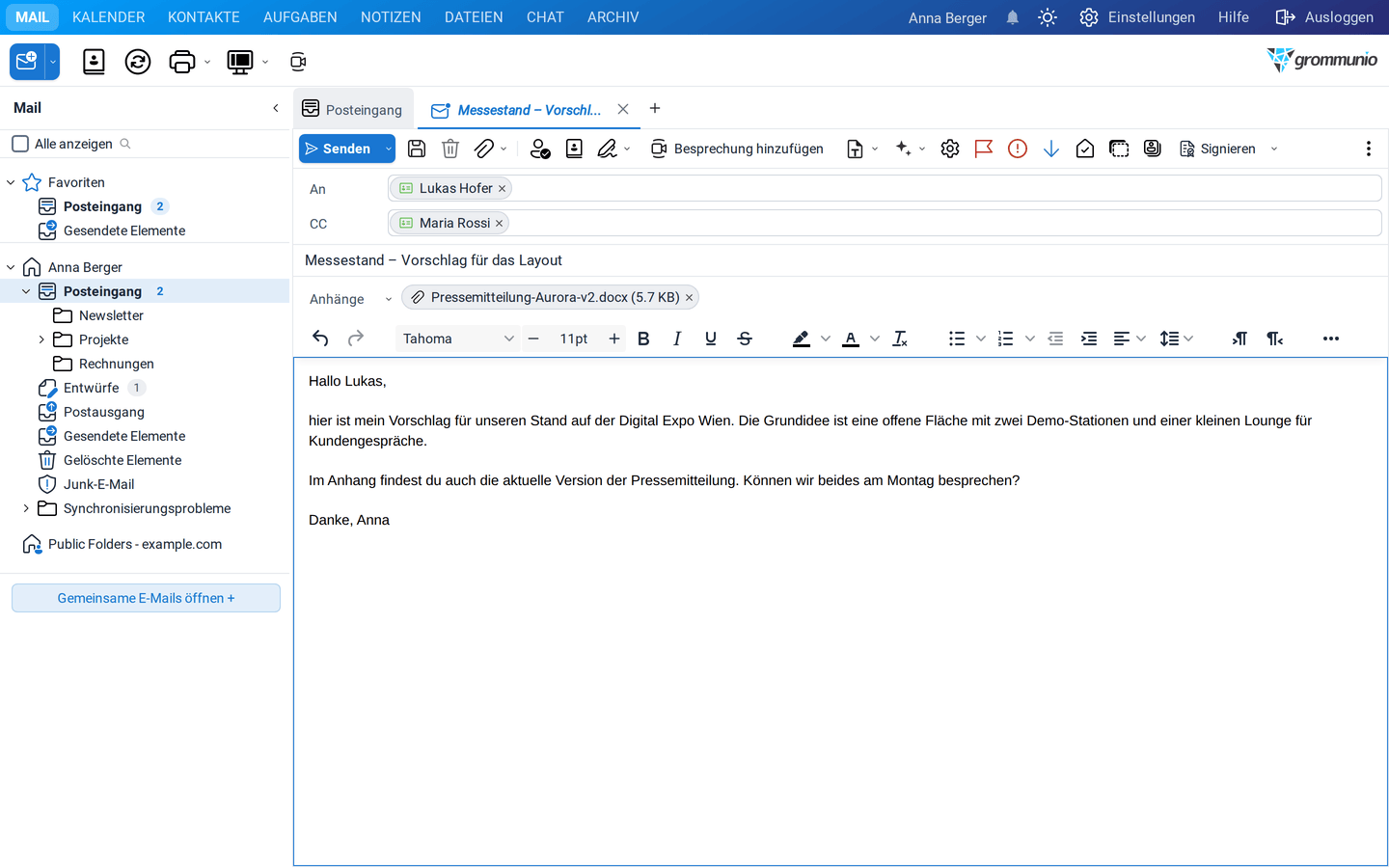Image resolution: width=1389 pixels, height=868 pixels.
Task: Open message options gear in compose toolbar
Action: coord(950,149)
